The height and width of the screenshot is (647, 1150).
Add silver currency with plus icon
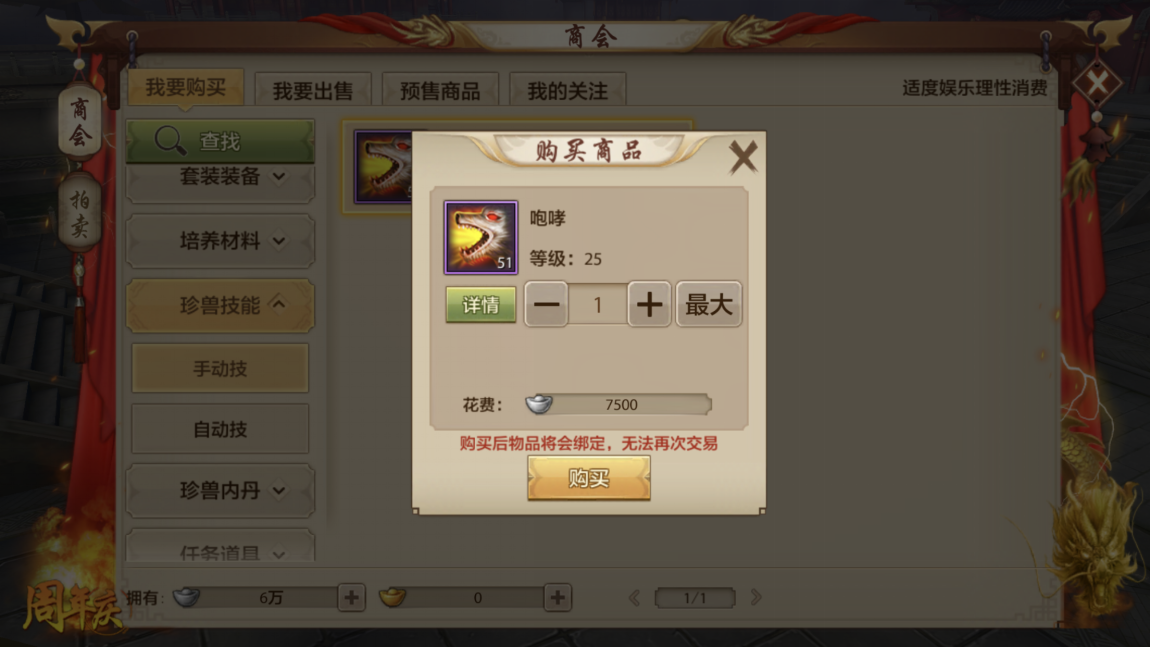click(x=351, y=597)
